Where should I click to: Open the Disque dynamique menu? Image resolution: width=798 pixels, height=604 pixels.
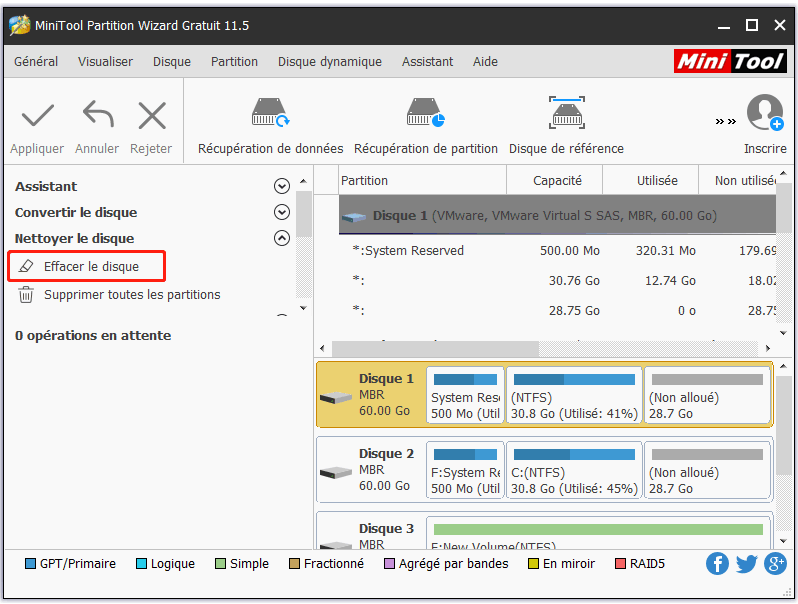point(330,62)
